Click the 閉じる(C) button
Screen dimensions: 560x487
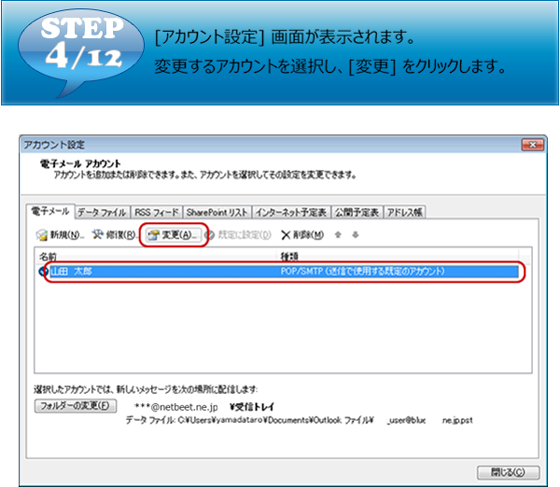pos(508,472)
